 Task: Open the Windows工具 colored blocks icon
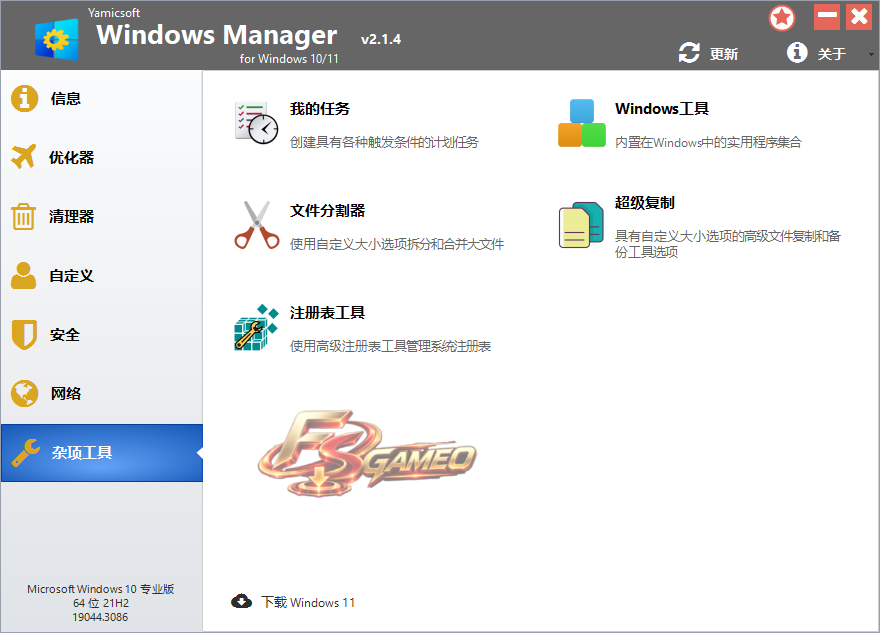click(582, 123)
